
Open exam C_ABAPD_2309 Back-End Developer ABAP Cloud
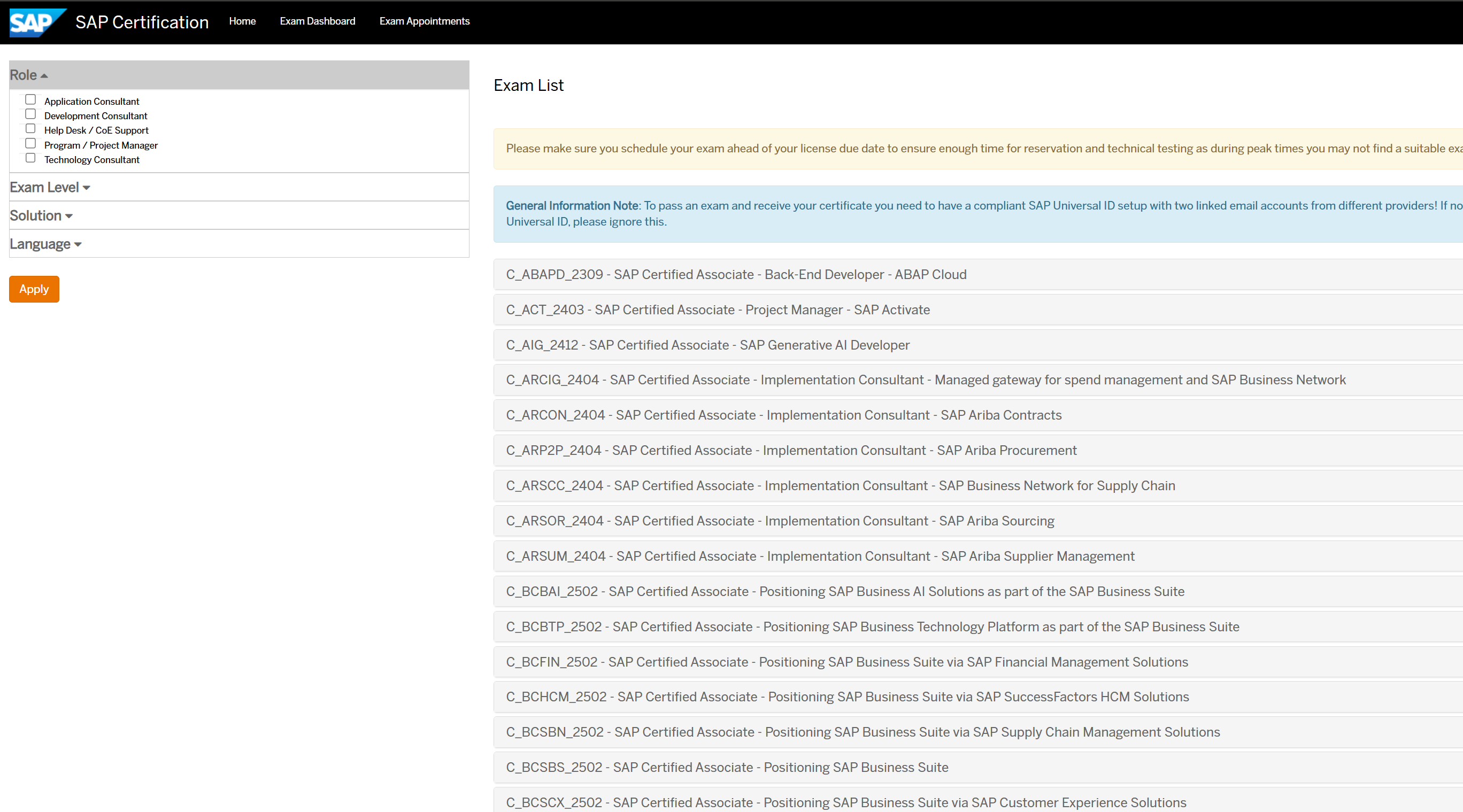(x=978, y=274)
